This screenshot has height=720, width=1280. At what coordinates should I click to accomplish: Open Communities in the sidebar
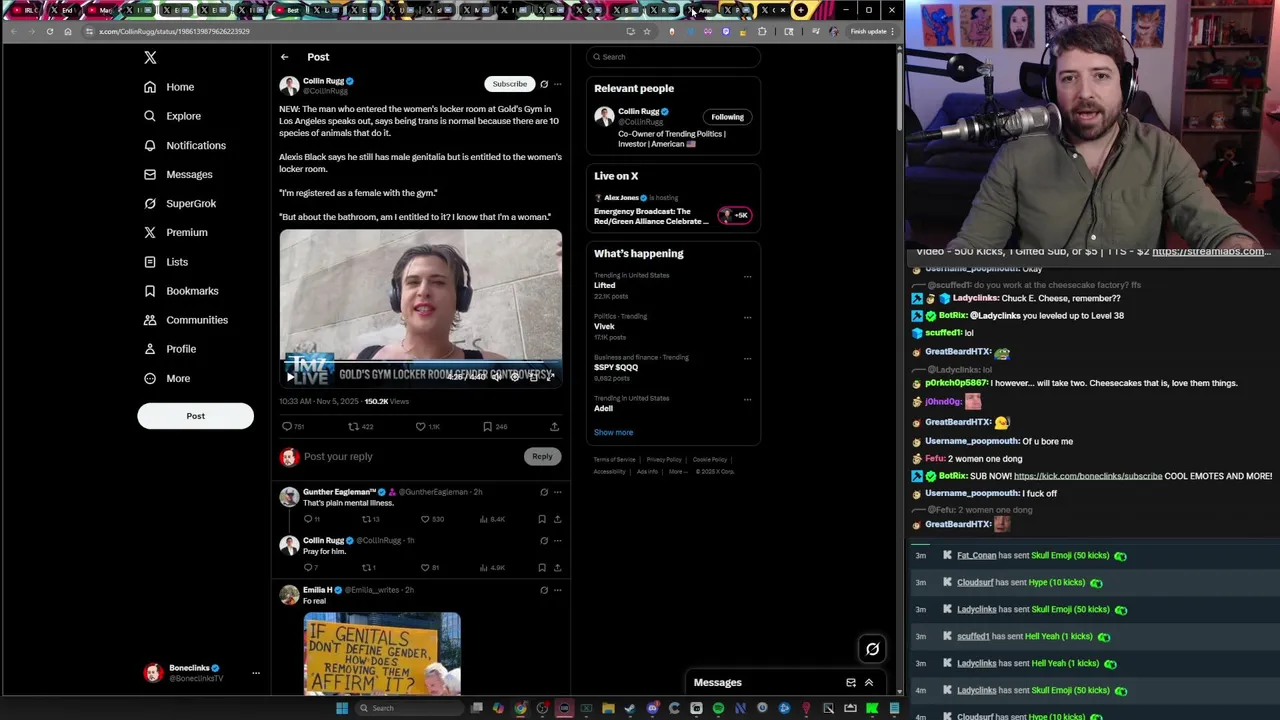186,320
